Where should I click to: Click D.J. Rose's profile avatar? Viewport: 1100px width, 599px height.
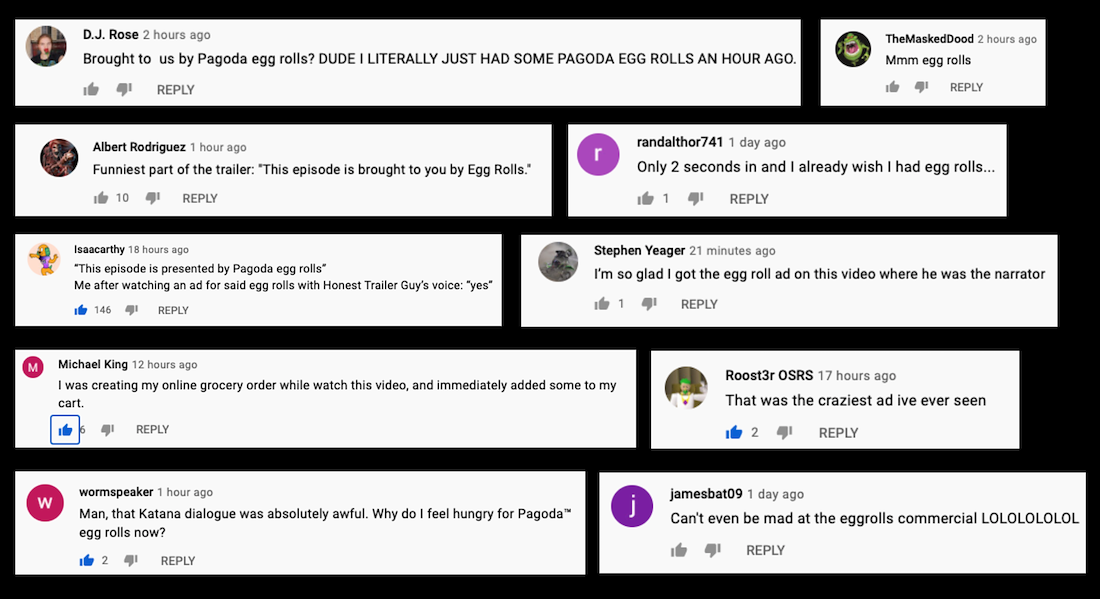pyautogui.click(x=46, y=45)
